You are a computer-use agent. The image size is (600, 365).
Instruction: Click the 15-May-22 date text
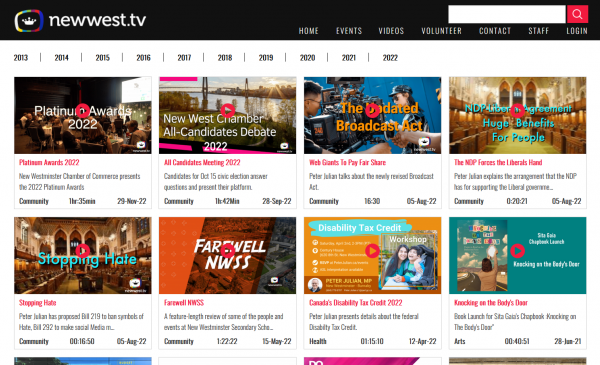click(x=277, y=341)
